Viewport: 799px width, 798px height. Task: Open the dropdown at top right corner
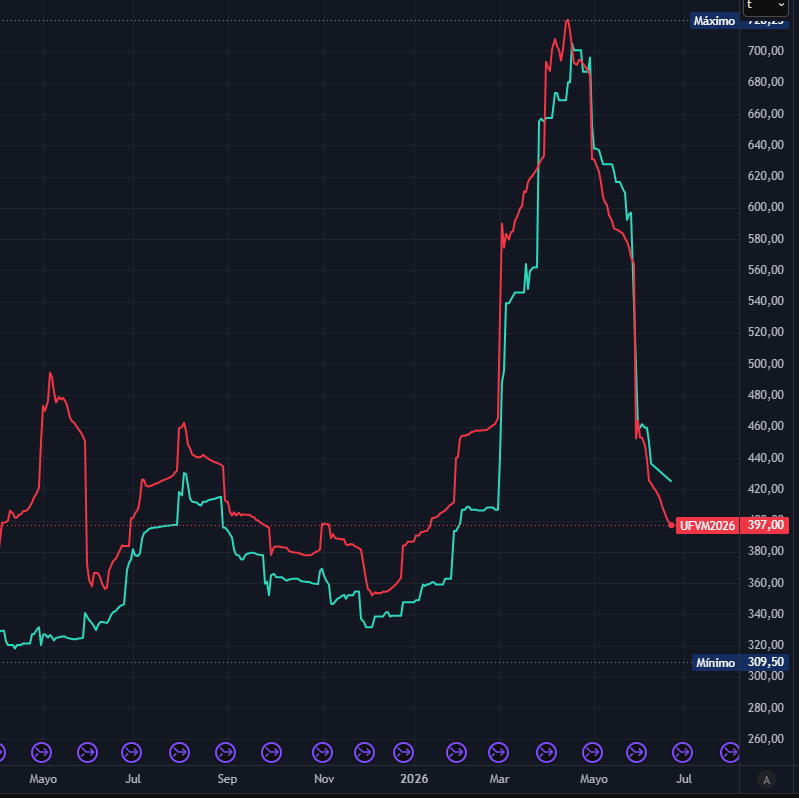pos(765,6)
